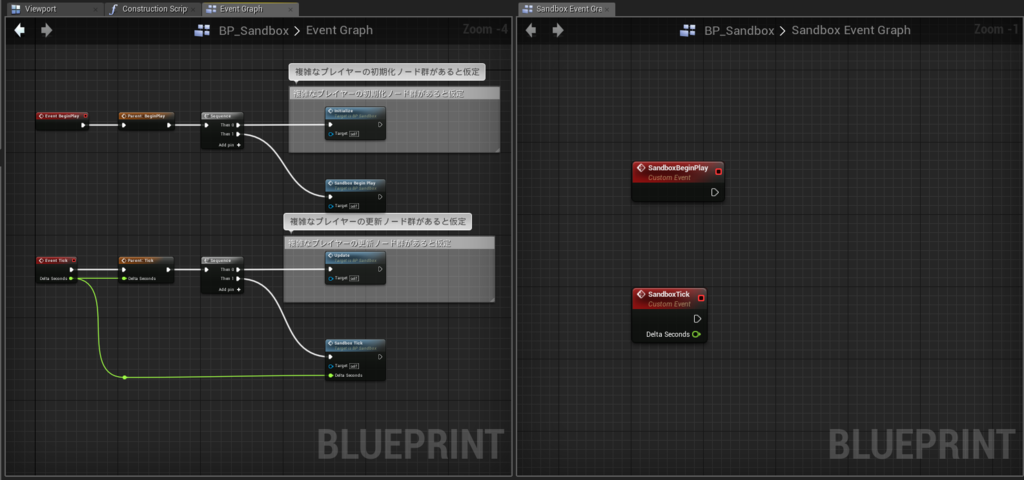Click the Event Graph breadcrumb label
Image resolution: width=1024 pixels, height=480 pixels.
(x=340, y=31)
